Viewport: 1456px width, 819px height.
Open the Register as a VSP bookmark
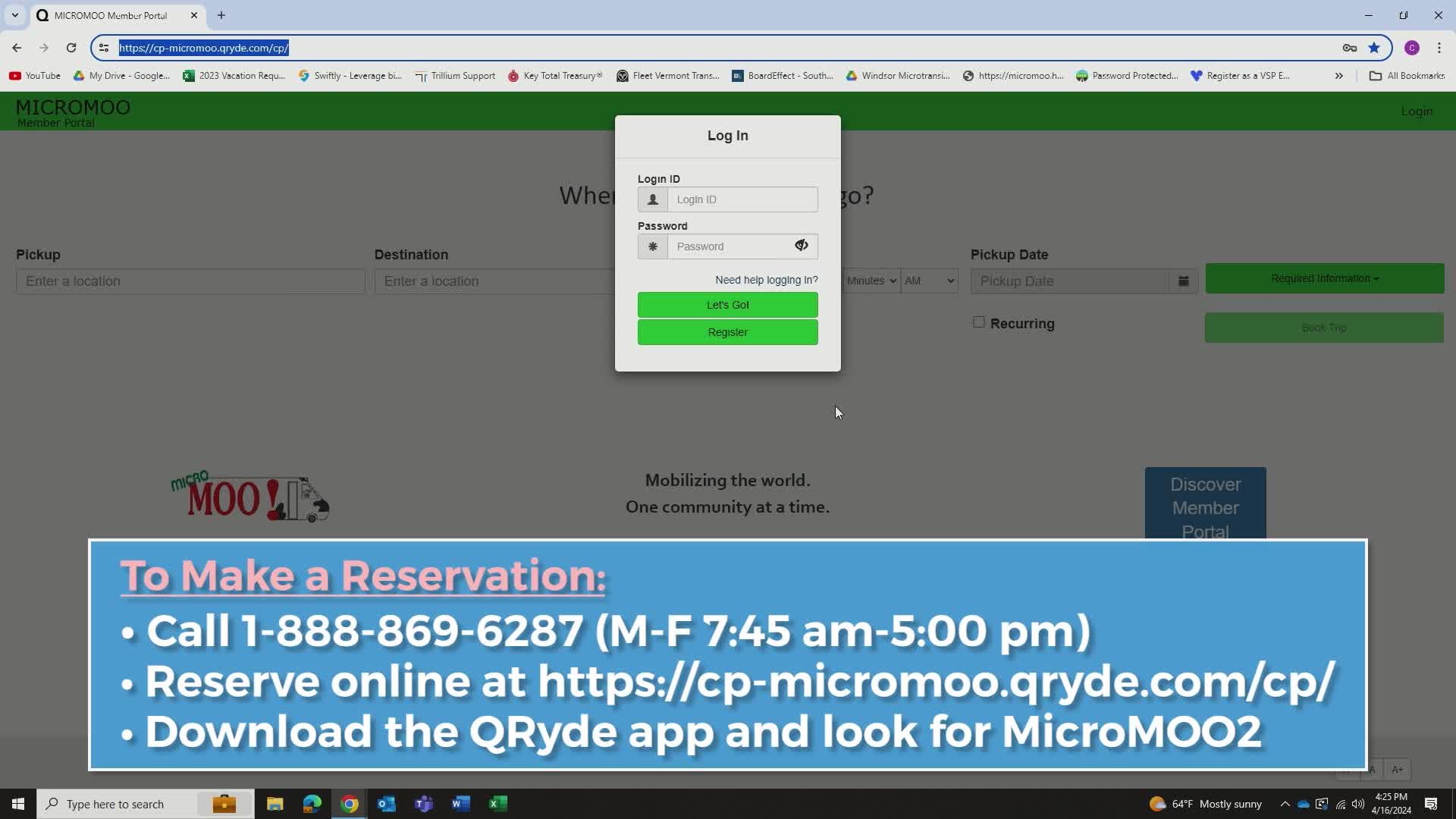tap(1240, 76)
